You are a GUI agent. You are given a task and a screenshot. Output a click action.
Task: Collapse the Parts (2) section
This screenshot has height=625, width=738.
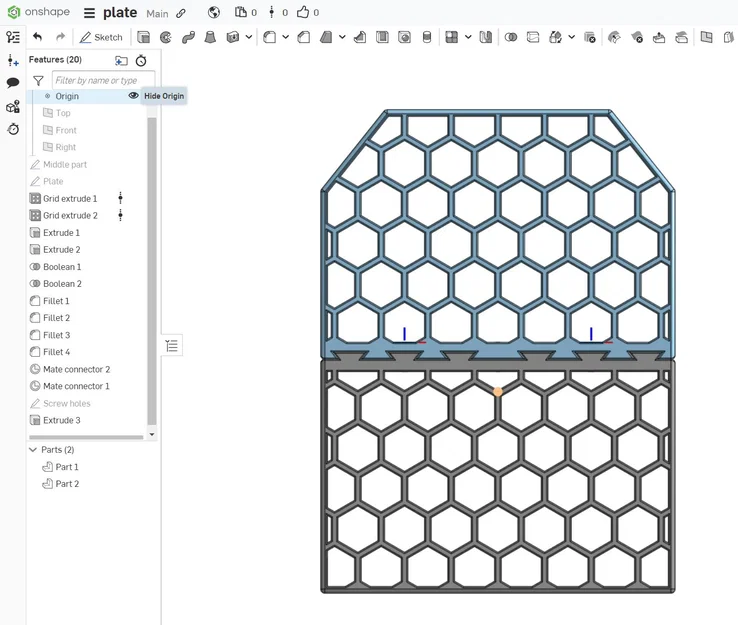tap(33, 450)
